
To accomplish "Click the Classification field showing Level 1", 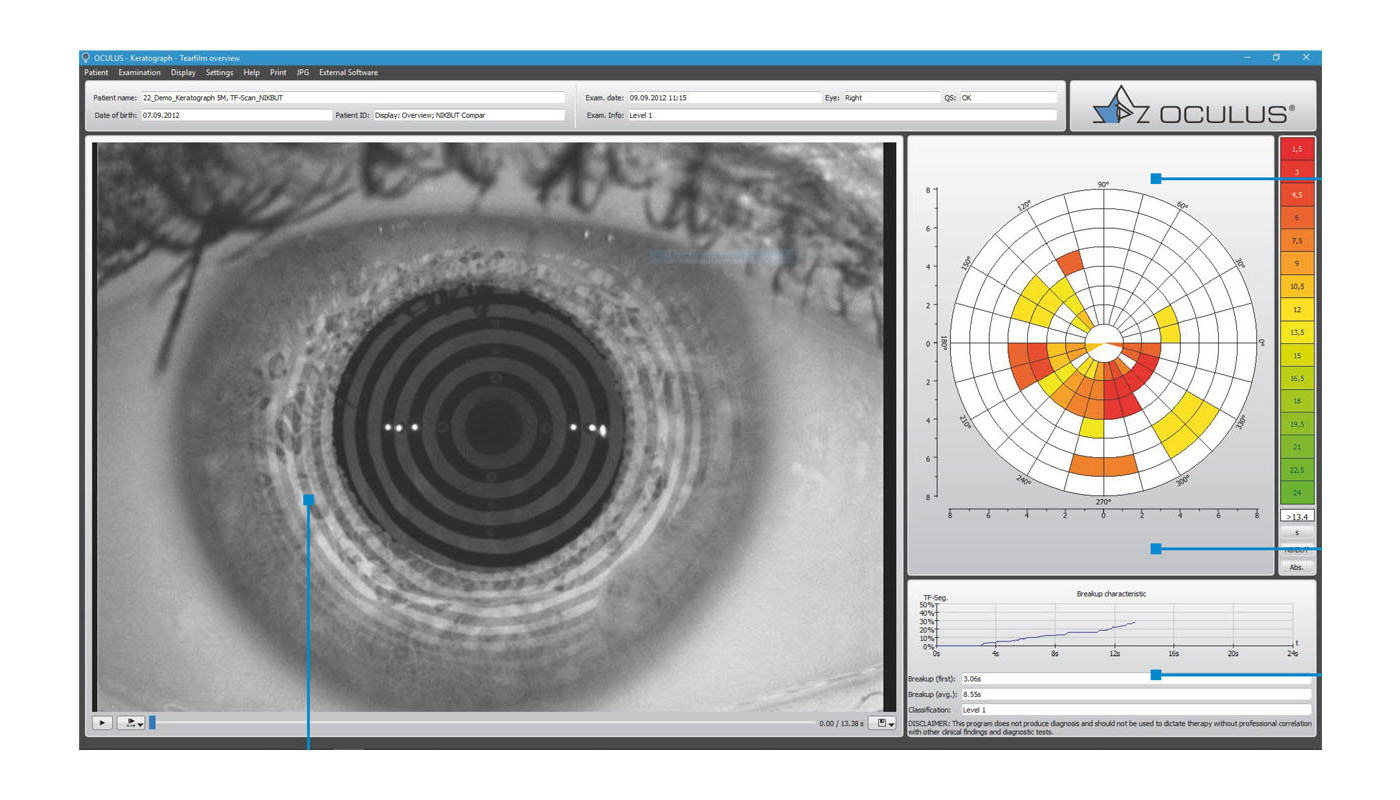I will pos(1135,710).
